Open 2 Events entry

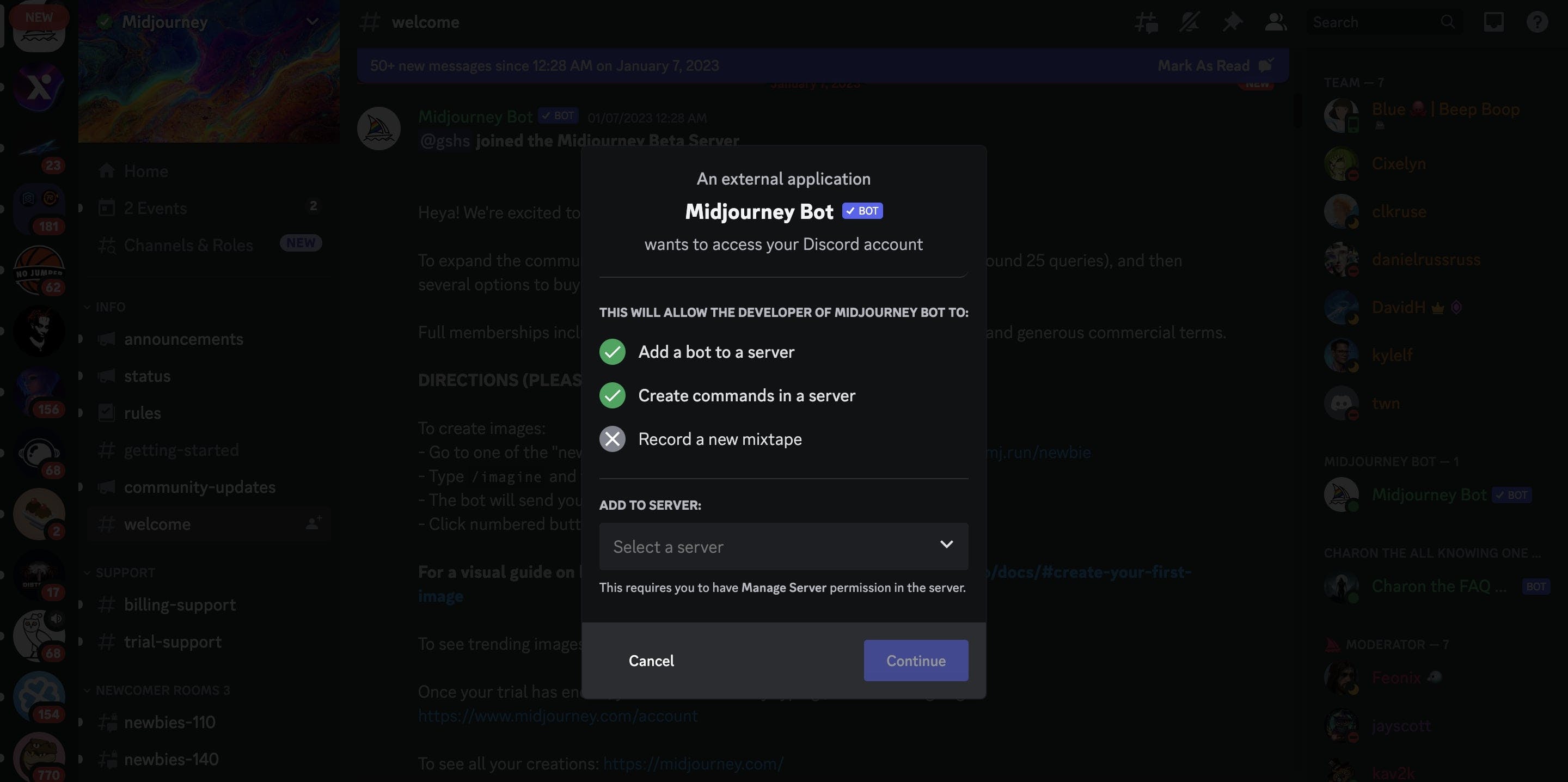pyautogui.click(x=209, y=208)
